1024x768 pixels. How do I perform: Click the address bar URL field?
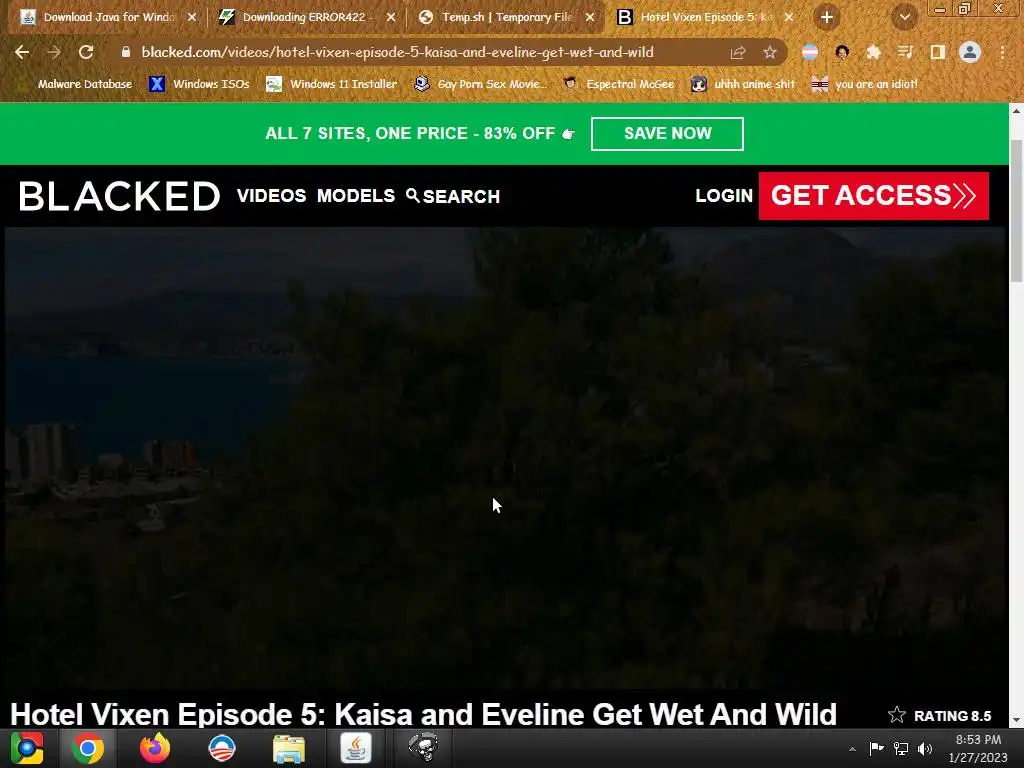397,52
